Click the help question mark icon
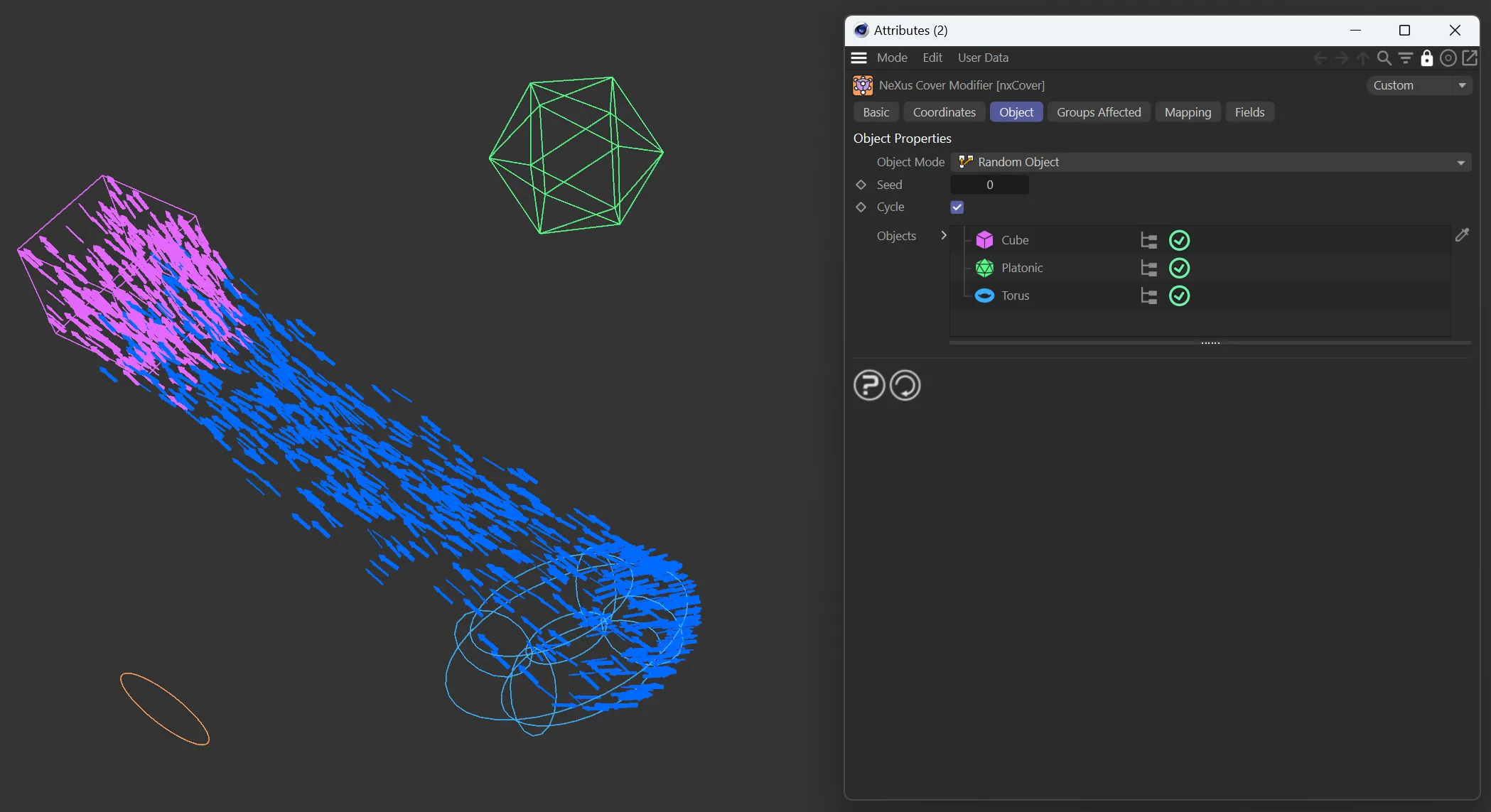Viewport: 1491px width, 812px height. point(868,386)
